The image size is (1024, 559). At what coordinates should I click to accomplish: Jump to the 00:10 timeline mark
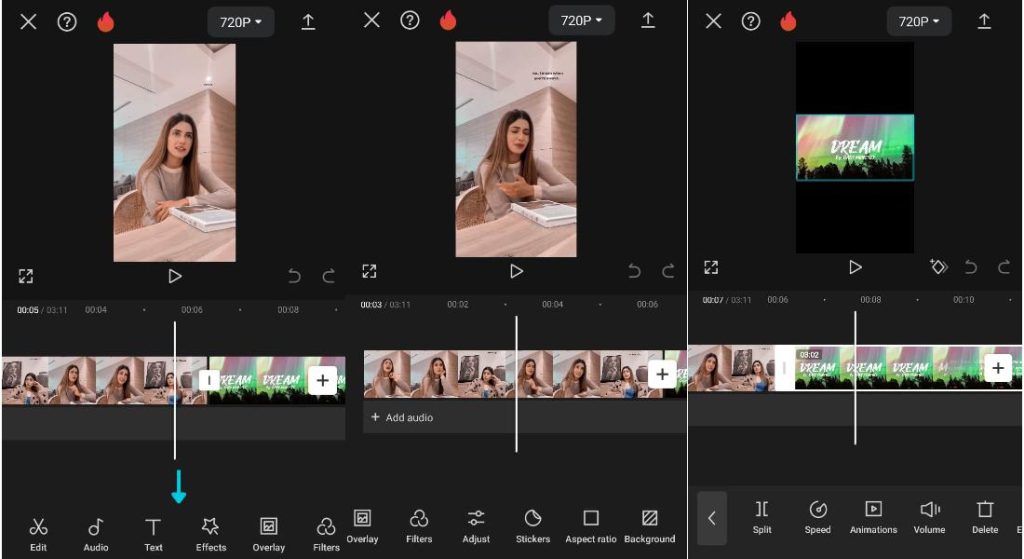963,300
